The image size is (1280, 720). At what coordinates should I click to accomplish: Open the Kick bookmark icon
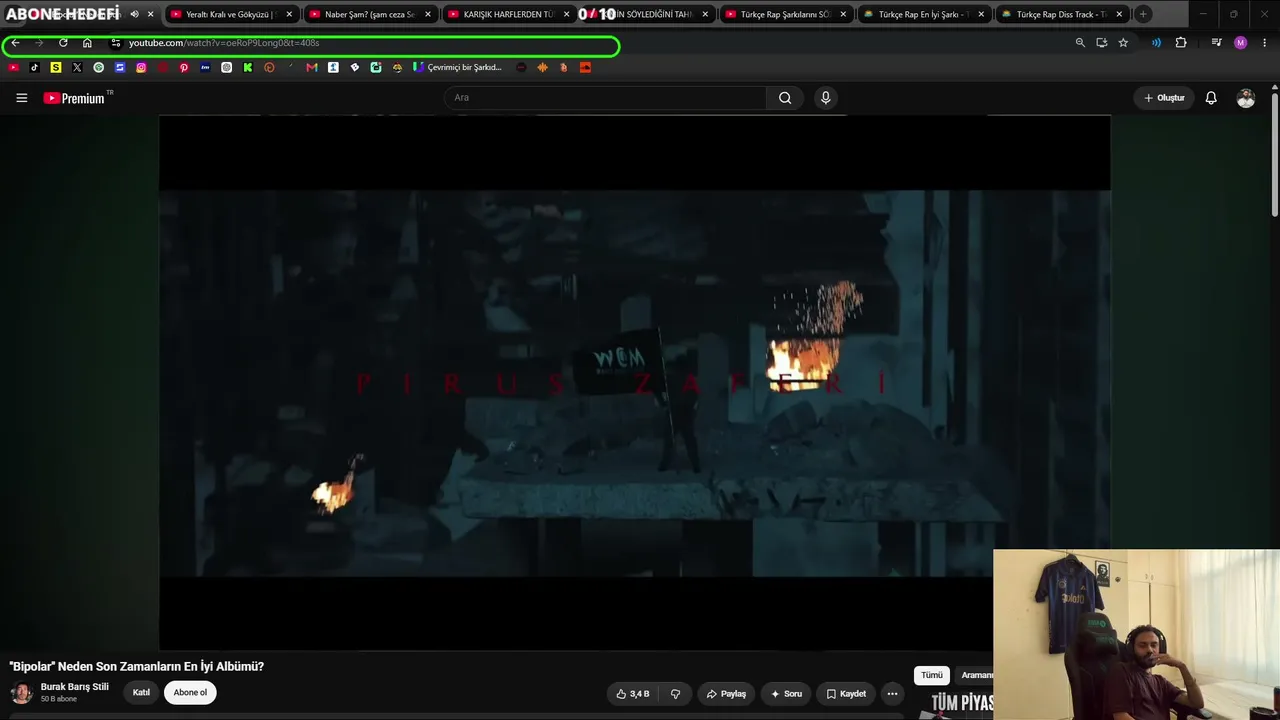pyautogui.click(x=248, y=68)
